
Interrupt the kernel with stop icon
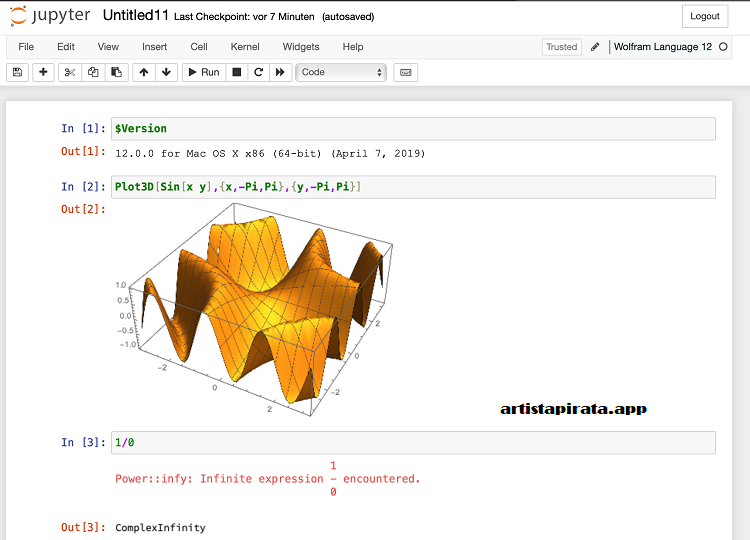pyautogui.click(x=236, y=72)
